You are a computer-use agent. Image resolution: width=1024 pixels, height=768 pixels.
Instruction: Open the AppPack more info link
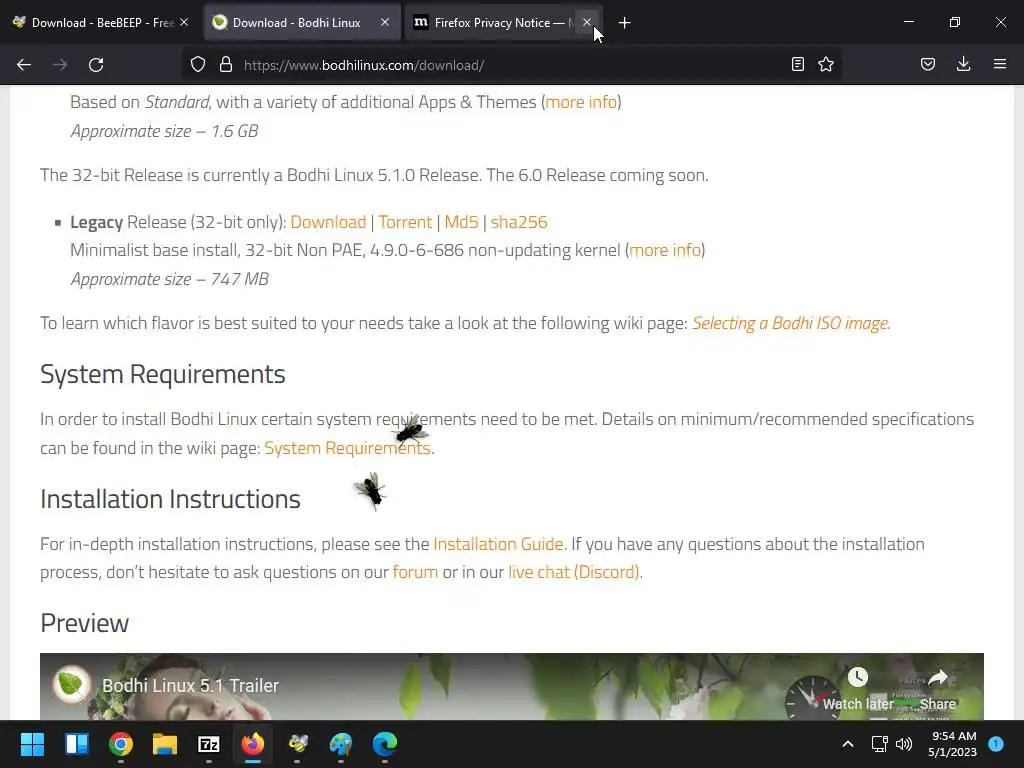click(x=581, y=102)
